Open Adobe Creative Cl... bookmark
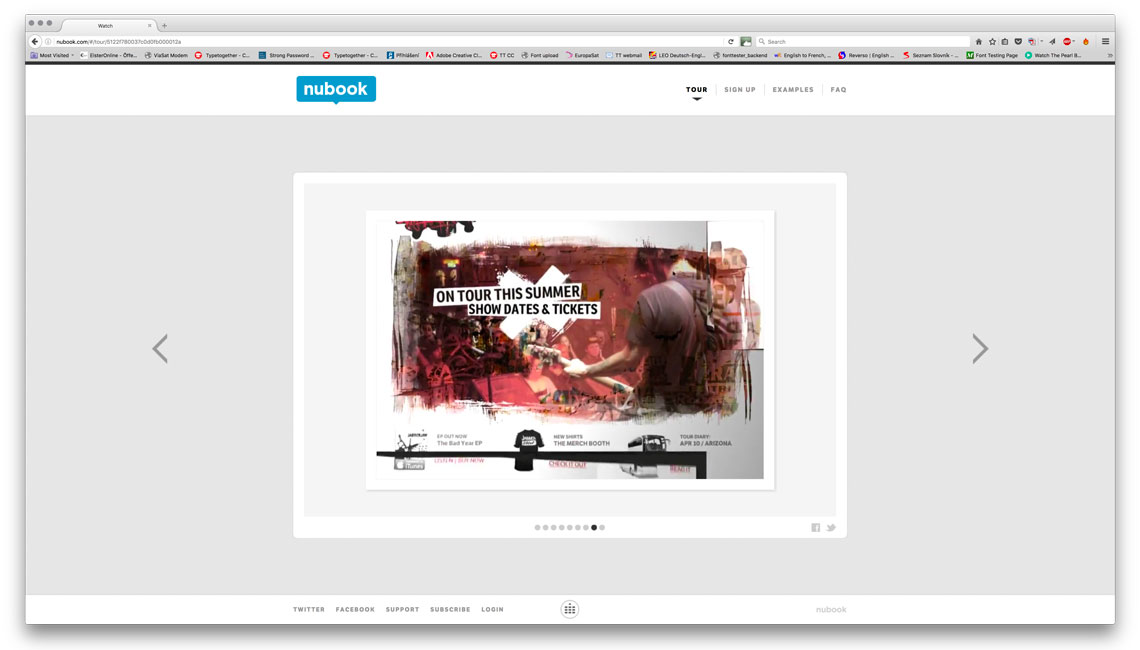This screenshot has height=650, width=1140. [454, 55]
